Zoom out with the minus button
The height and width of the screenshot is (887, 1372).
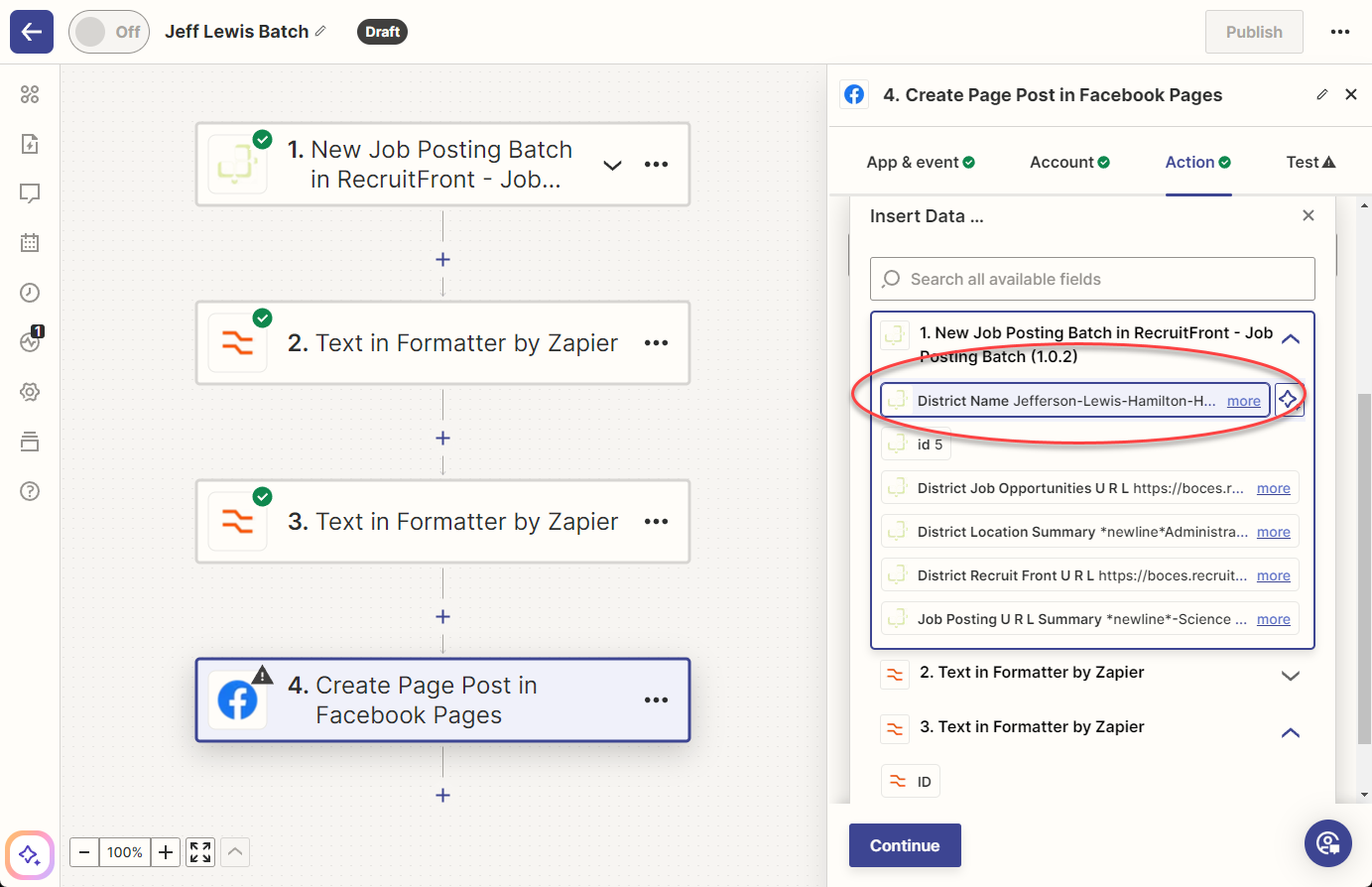(84, 852)
